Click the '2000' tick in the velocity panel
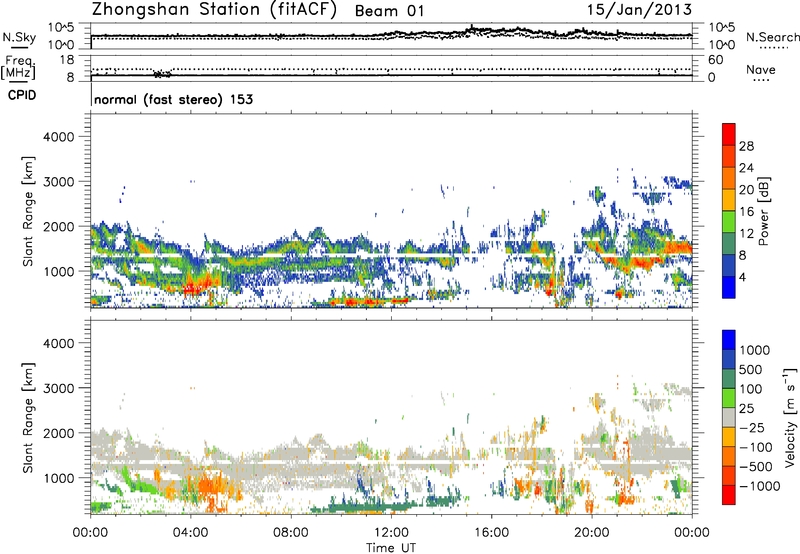Viewport: 800px width, 554px height. click(x=58, y=433)
